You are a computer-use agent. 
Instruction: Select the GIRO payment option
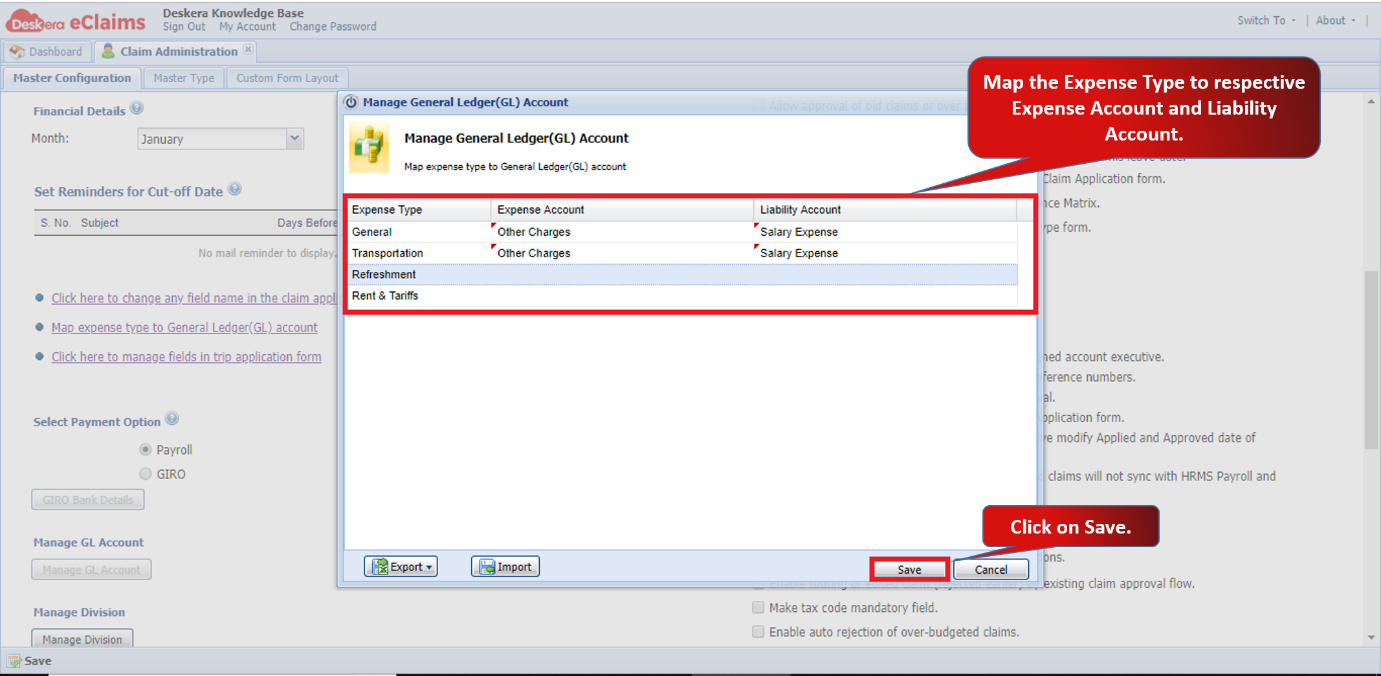pyautogui.click(x=146, y=474)
